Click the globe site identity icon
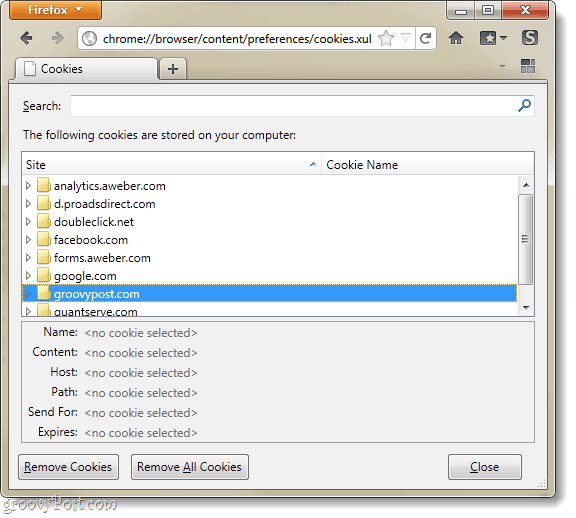 click(89, 39)
